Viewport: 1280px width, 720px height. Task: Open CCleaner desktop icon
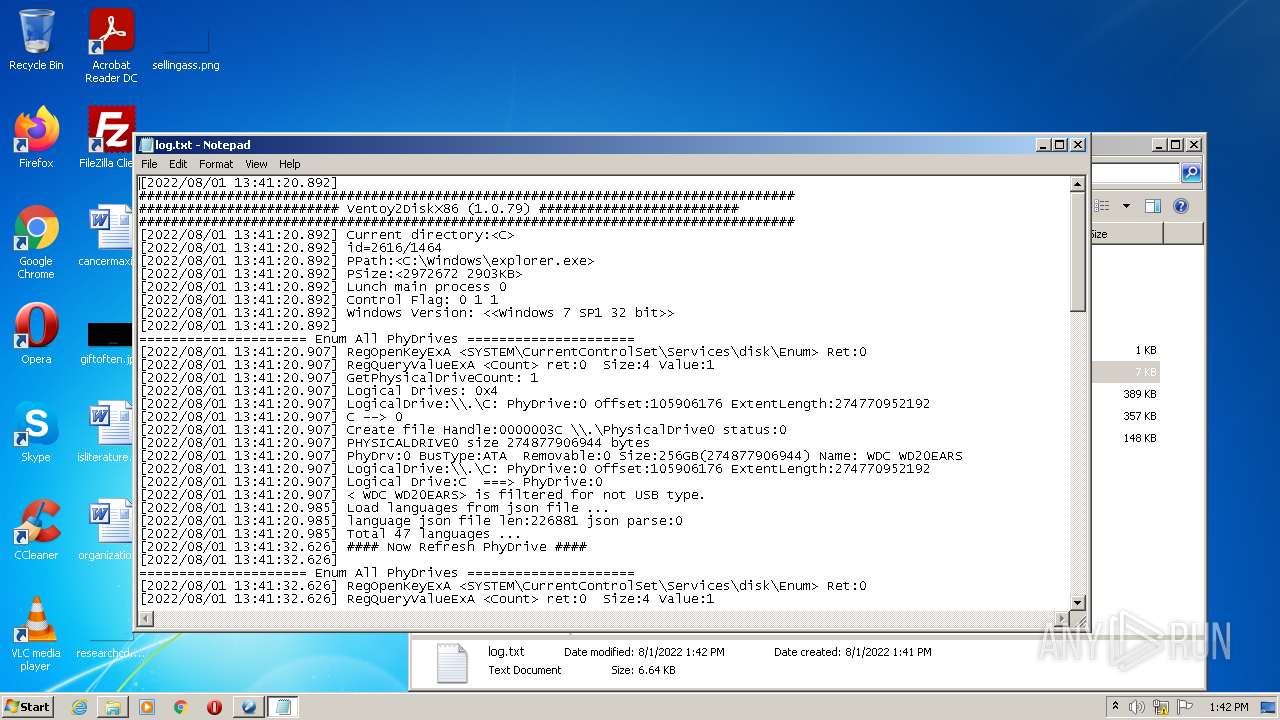[36, 530]
